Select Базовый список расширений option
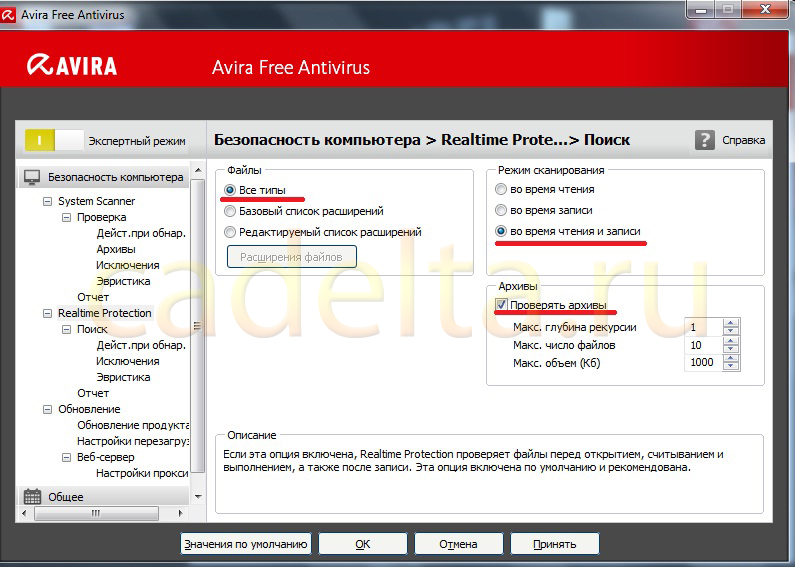Screen dimensions: 795x567 coord(230,211)
